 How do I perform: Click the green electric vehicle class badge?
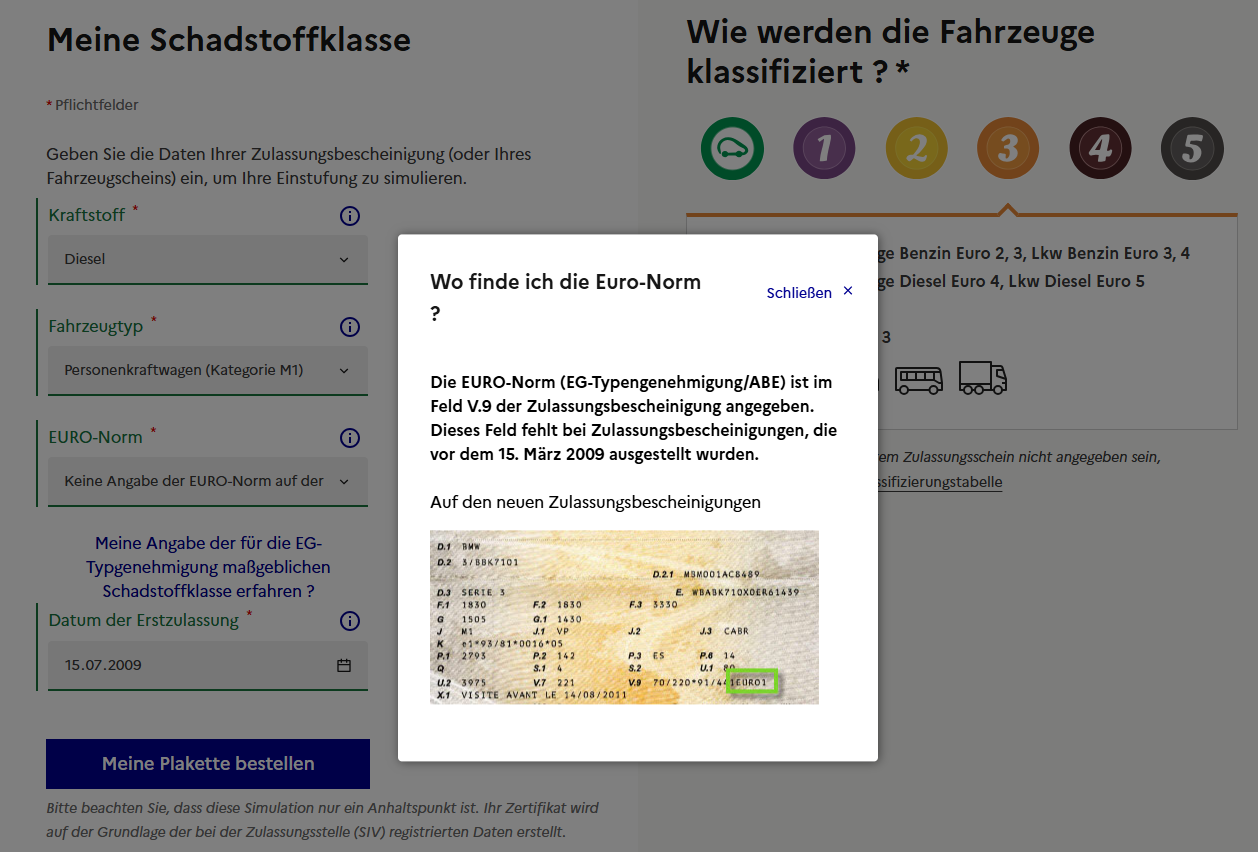[x=732, y=149]
